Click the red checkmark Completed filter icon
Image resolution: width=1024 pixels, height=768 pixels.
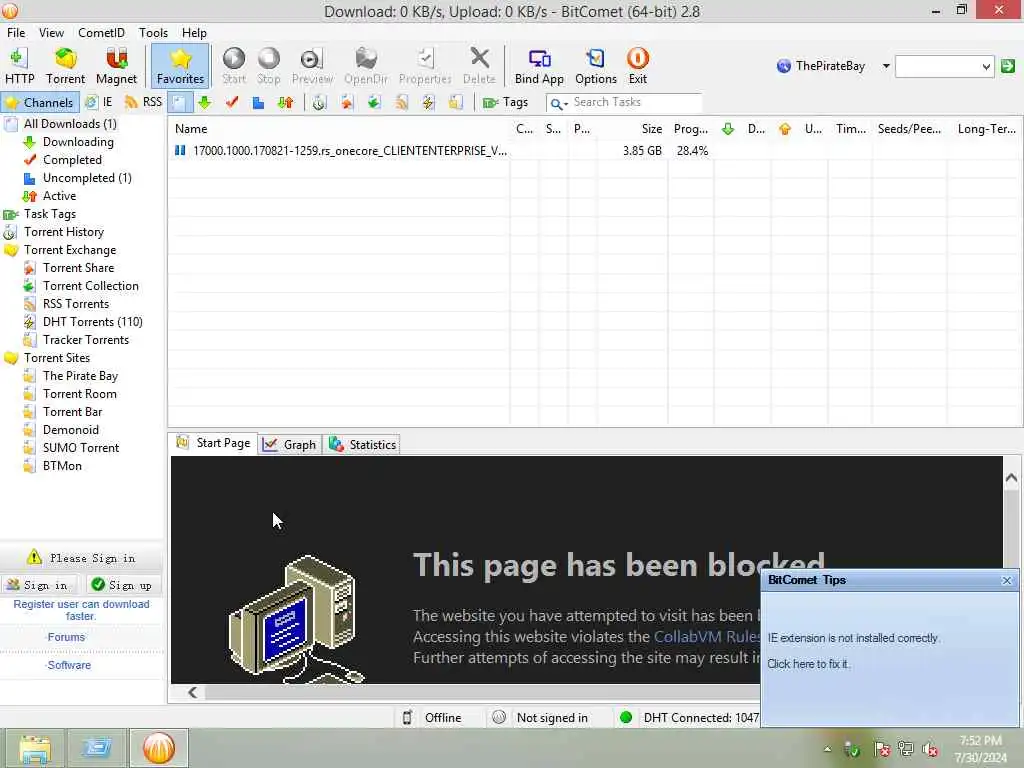tap(232, 103)
